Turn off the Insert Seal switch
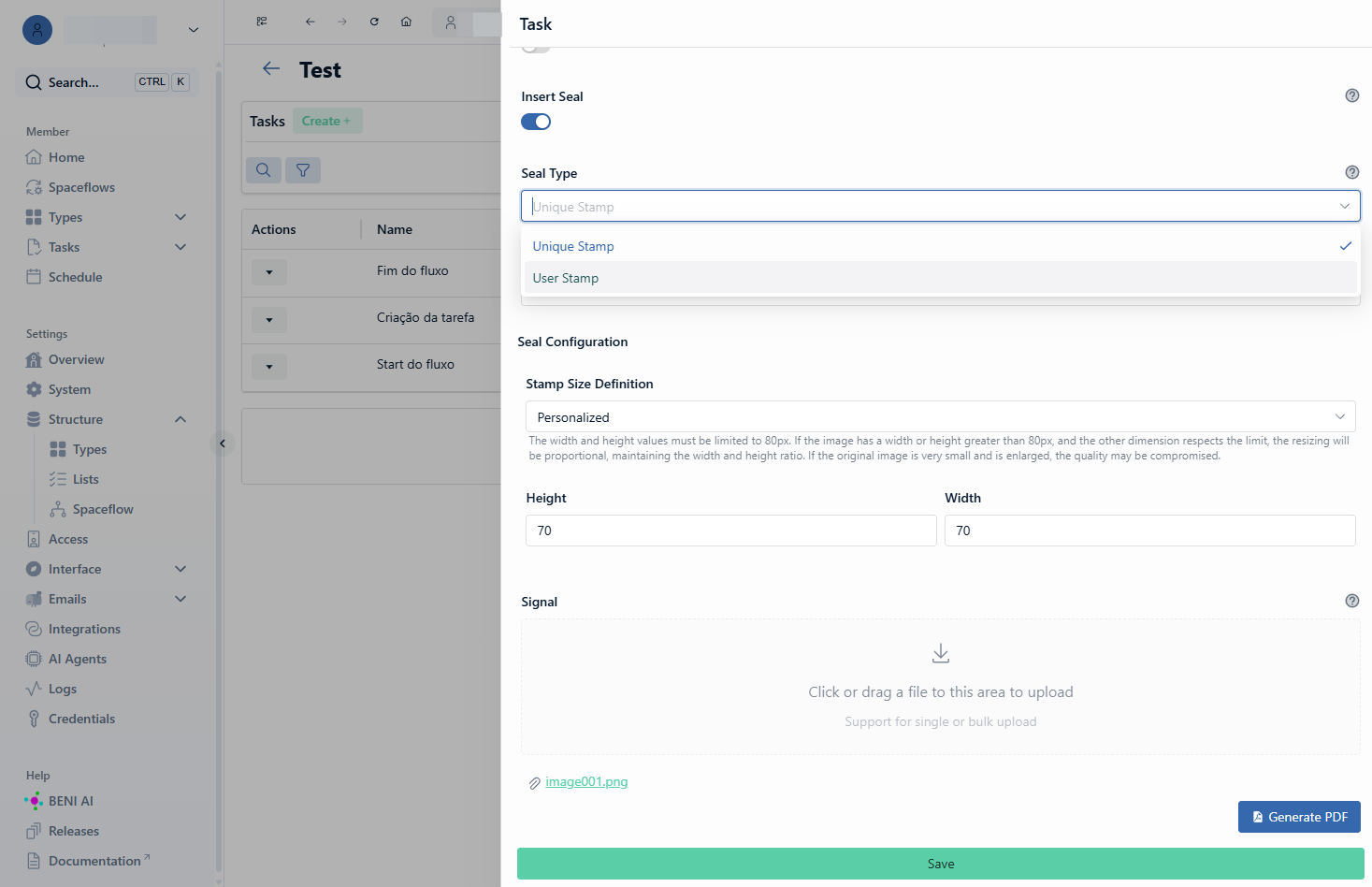This screenshot has width=1372, height=887. pos(536,122)
